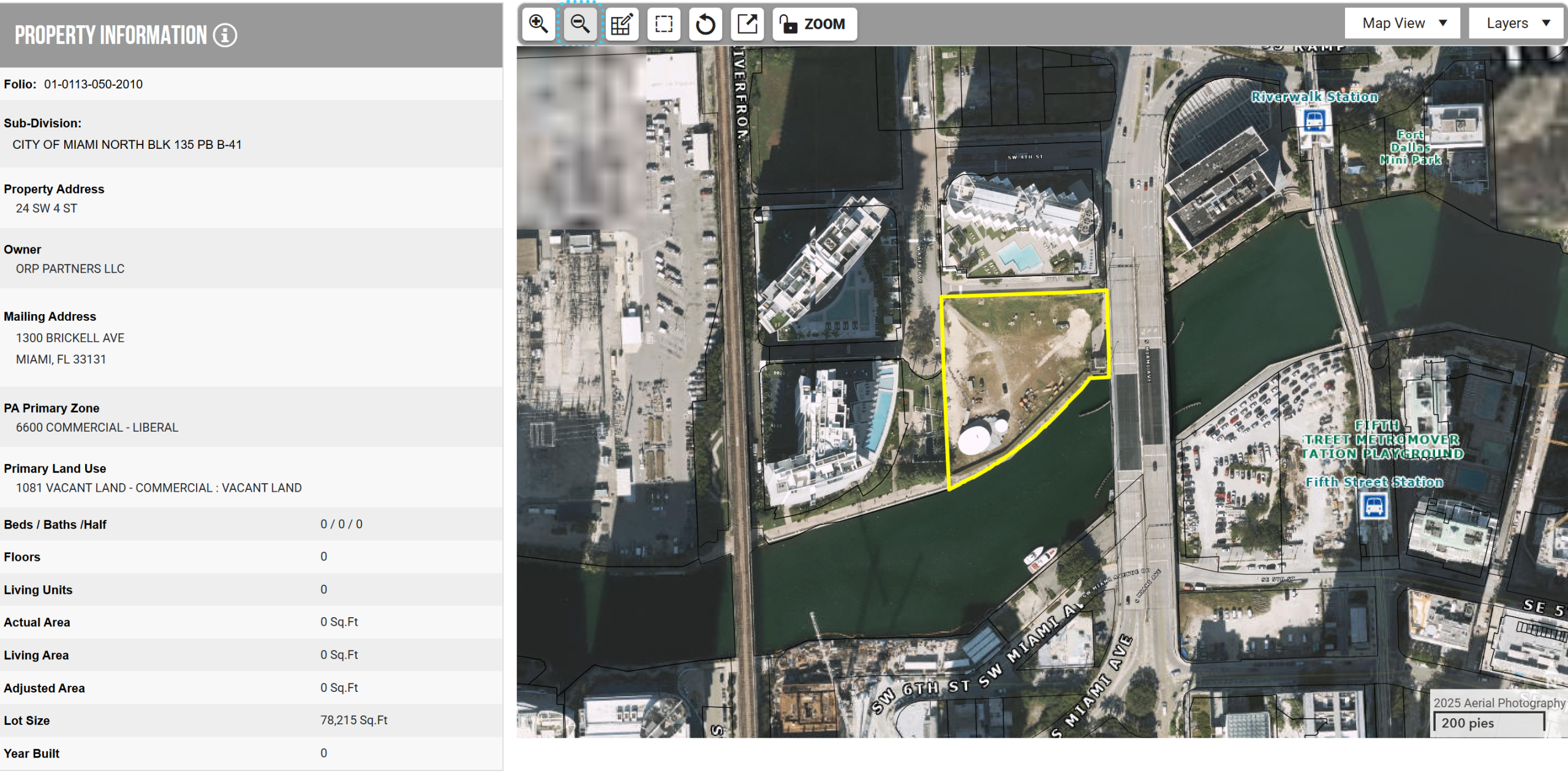
Task: Click the Property Information info icon
Action: pyautogui.click(x=225, y=36)
